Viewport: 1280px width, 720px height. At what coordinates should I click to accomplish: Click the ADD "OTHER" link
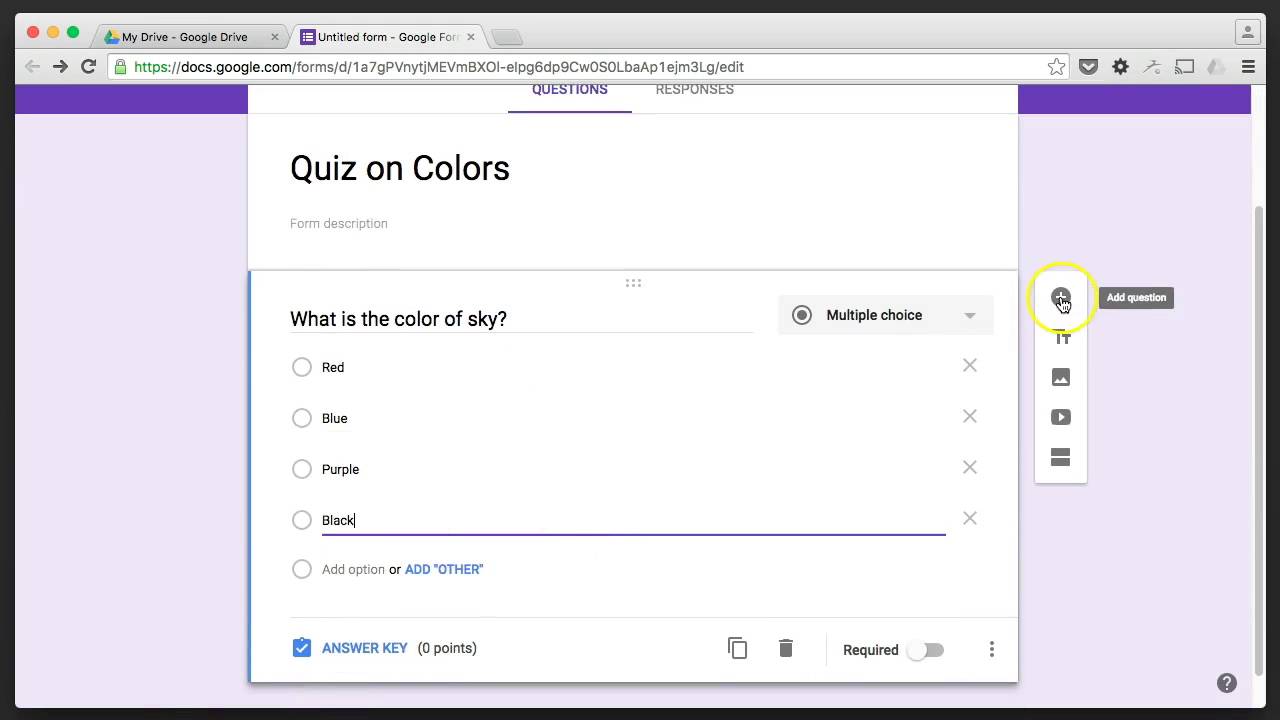point(444,569)
